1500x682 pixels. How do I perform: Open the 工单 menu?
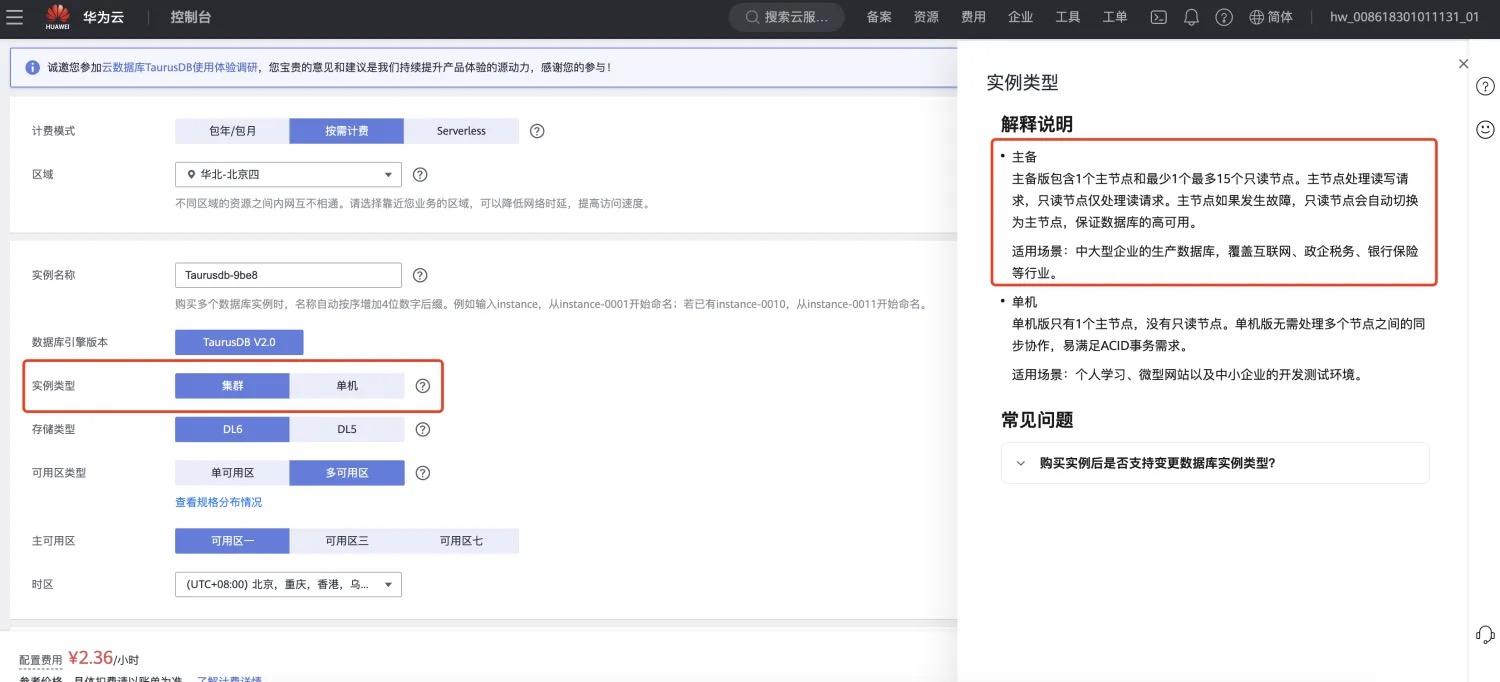1115,17
